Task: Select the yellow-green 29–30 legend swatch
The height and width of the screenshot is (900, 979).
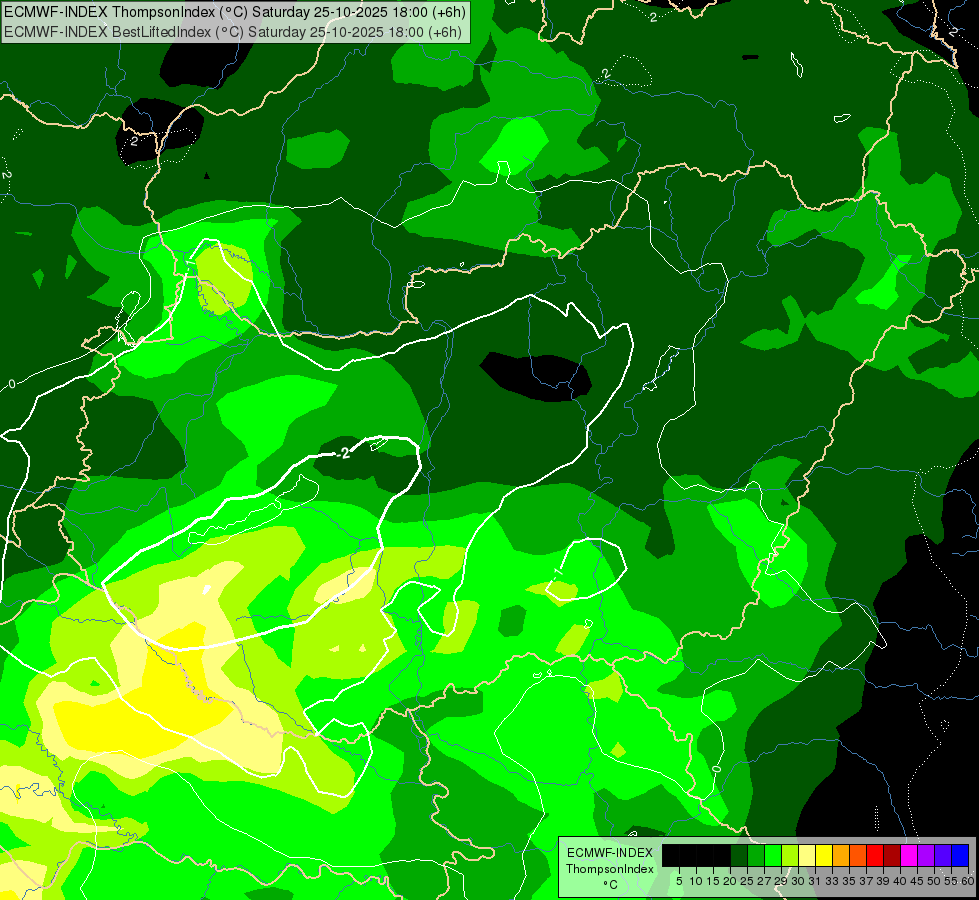Action: (790, 855)
